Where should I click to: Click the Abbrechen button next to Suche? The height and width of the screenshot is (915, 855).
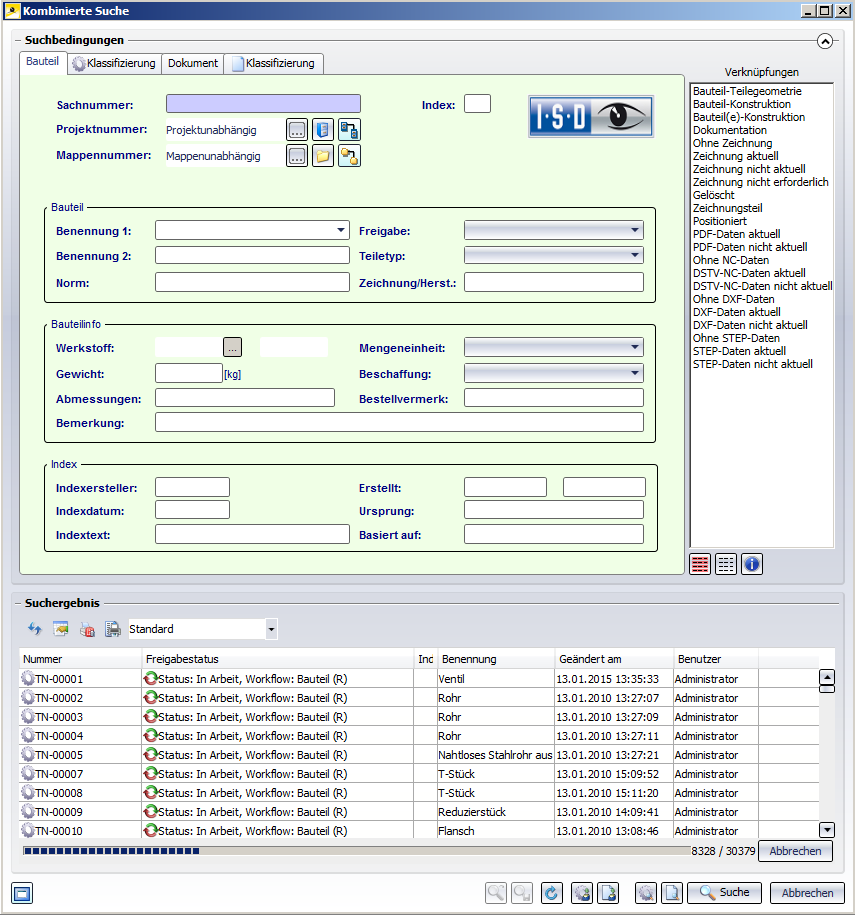point(807,893)
